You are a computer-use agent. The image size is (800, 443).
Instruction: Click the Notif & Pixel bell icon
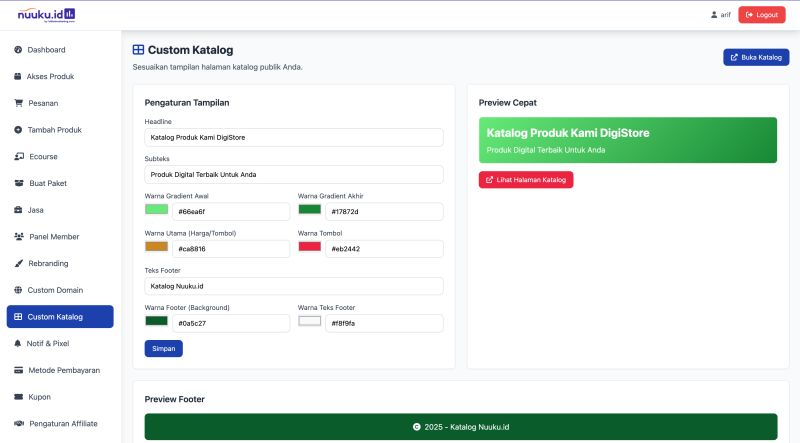(x=18, y=343)
